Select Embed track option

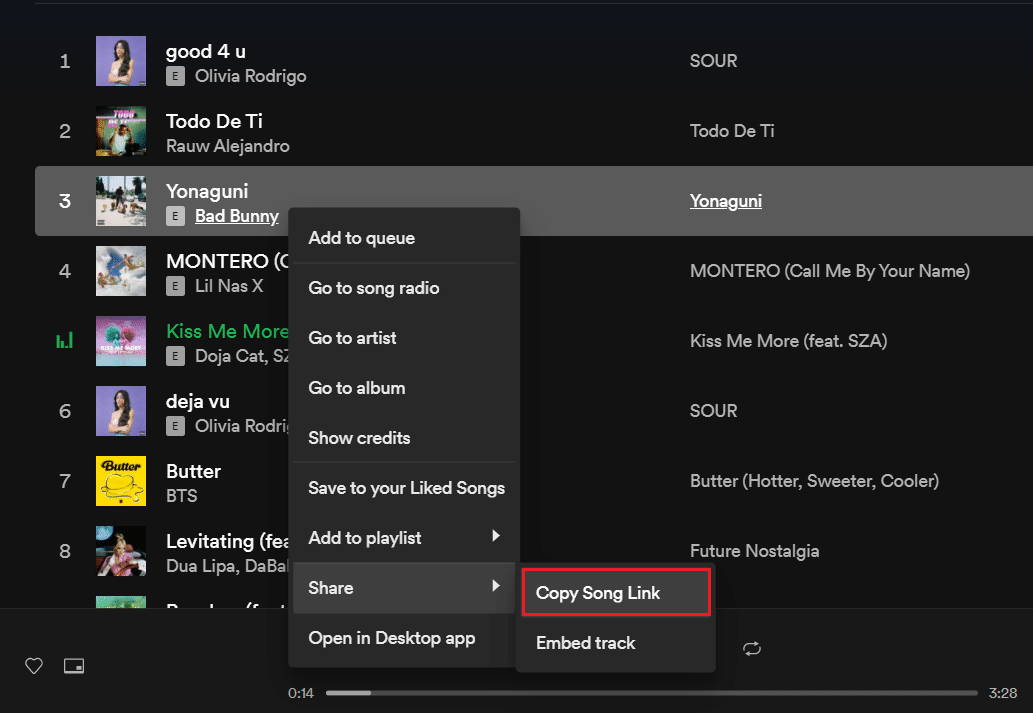point(585,643)
